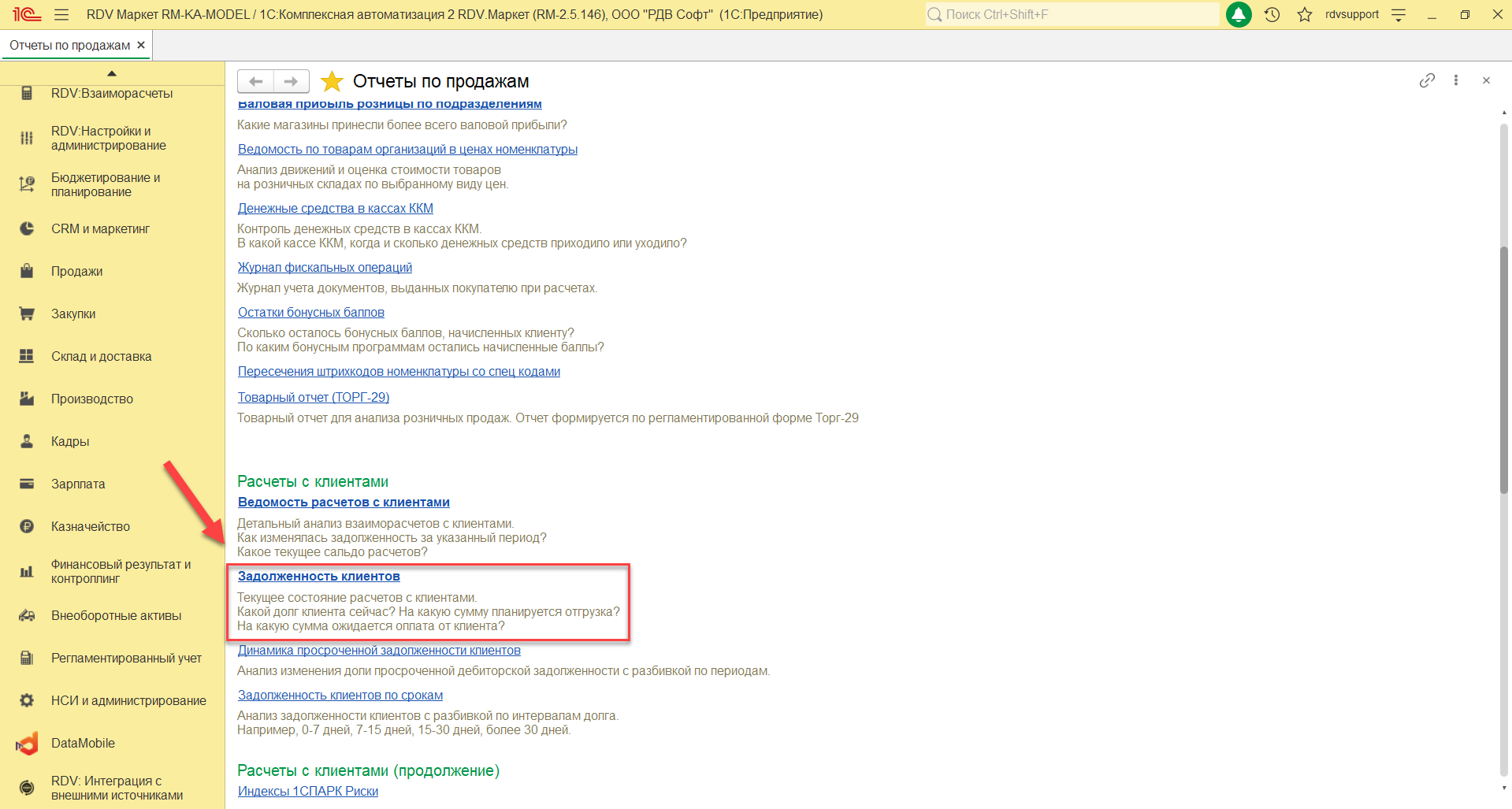Click the Регламентированный учет calculator icon

(x=27, y=658)
